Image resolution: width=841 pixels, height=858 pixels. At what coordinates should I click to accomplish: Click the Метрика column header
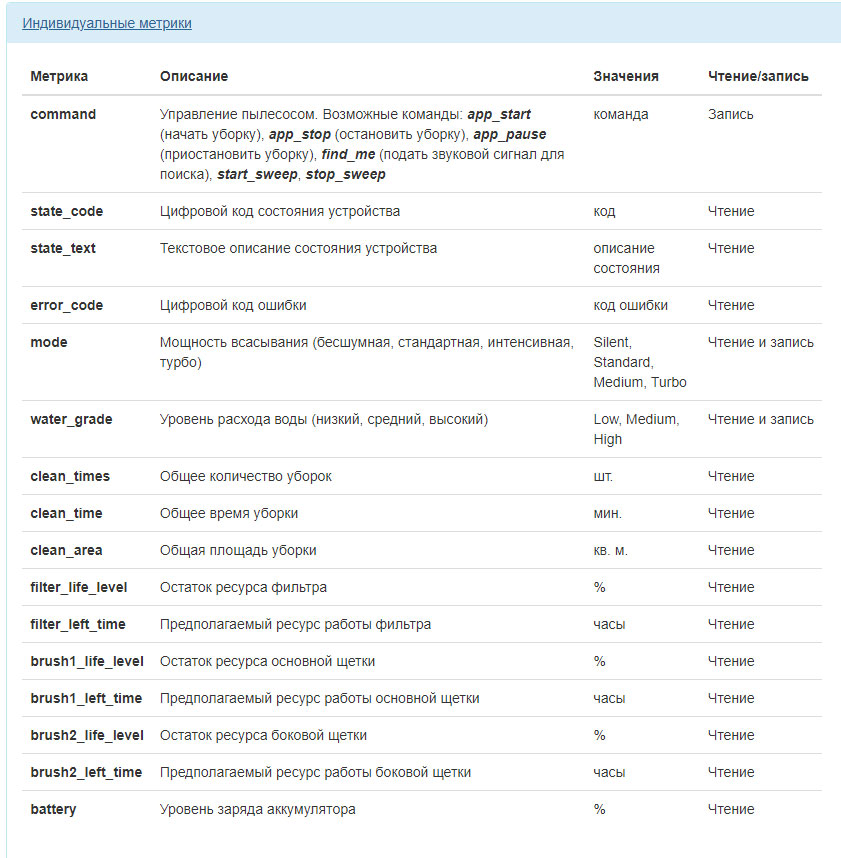point(59,76)
